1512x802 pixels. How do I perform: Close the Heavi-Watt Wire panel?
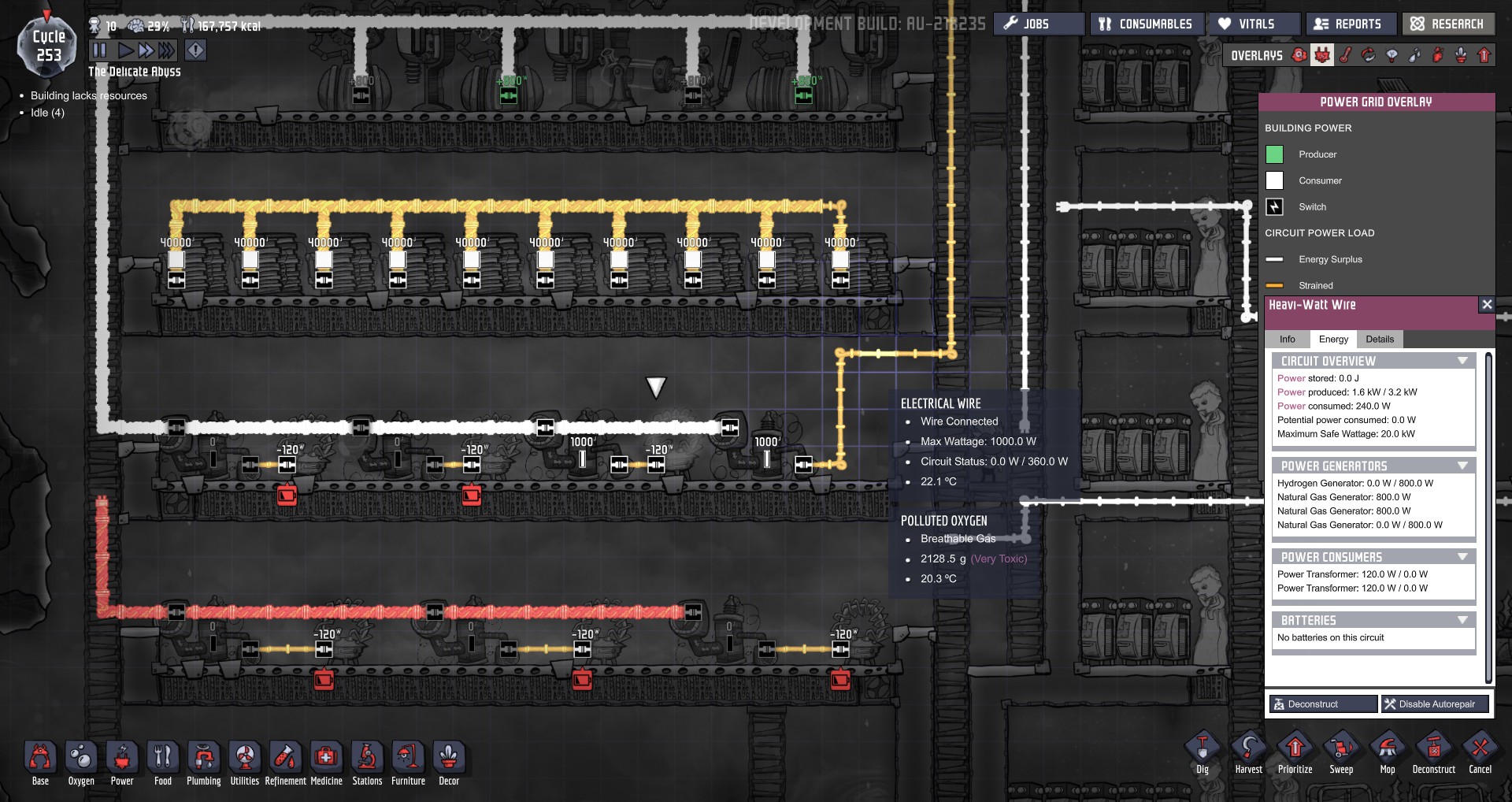coord(1486,305)
